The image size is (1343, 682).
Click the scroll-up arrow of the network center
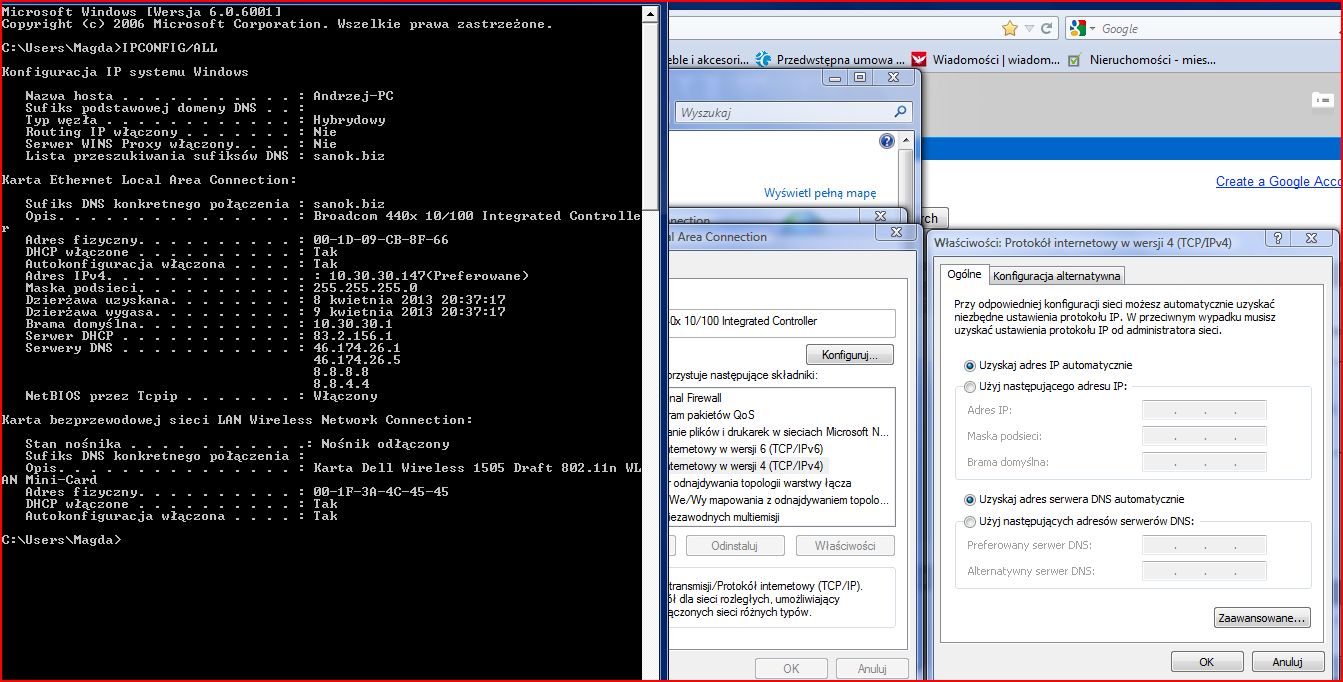[x=906, y=142]
